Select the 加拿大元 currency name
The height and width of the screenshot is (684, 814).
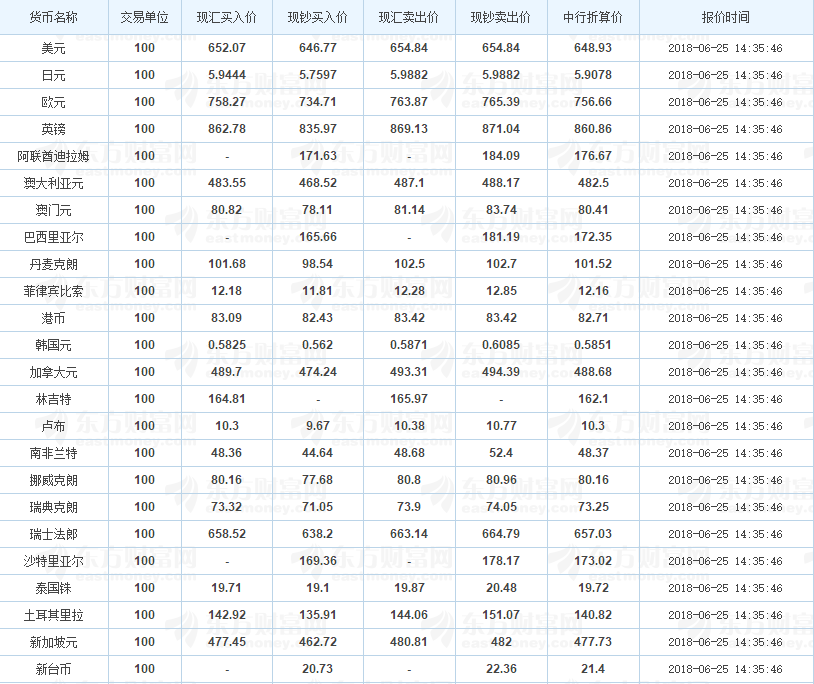click(53, 372)
